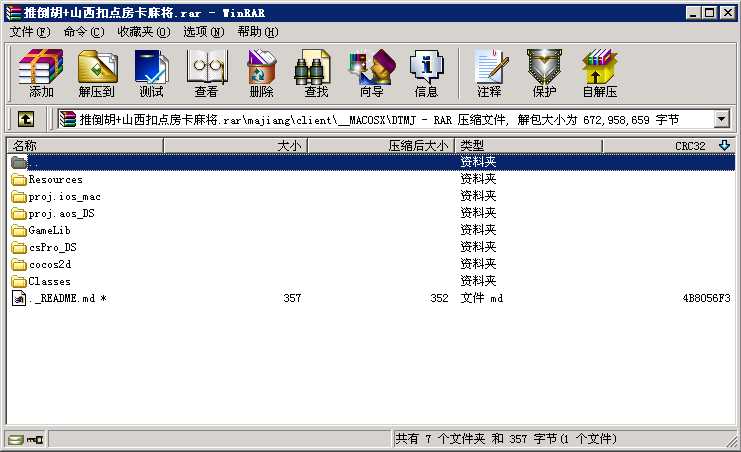Click the 保护 (Protect) shield icon
The width and height of the screenshot is (741, 452).
(544, 73)
